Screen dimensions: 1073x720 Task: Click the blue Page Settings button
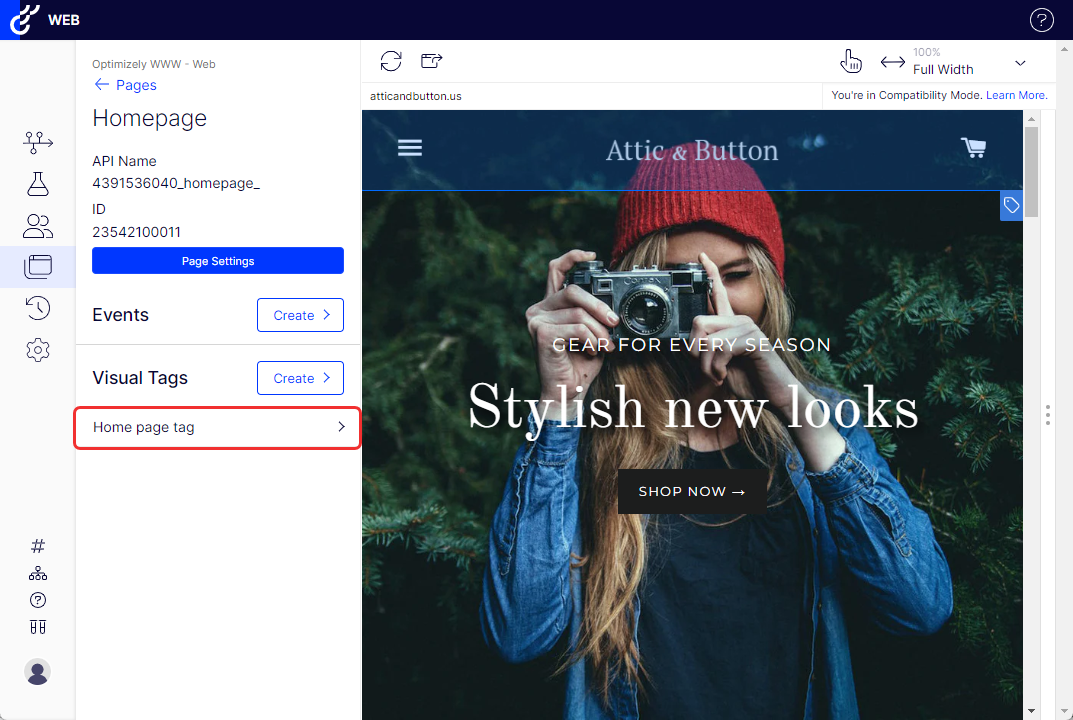[x=218, y=261]
